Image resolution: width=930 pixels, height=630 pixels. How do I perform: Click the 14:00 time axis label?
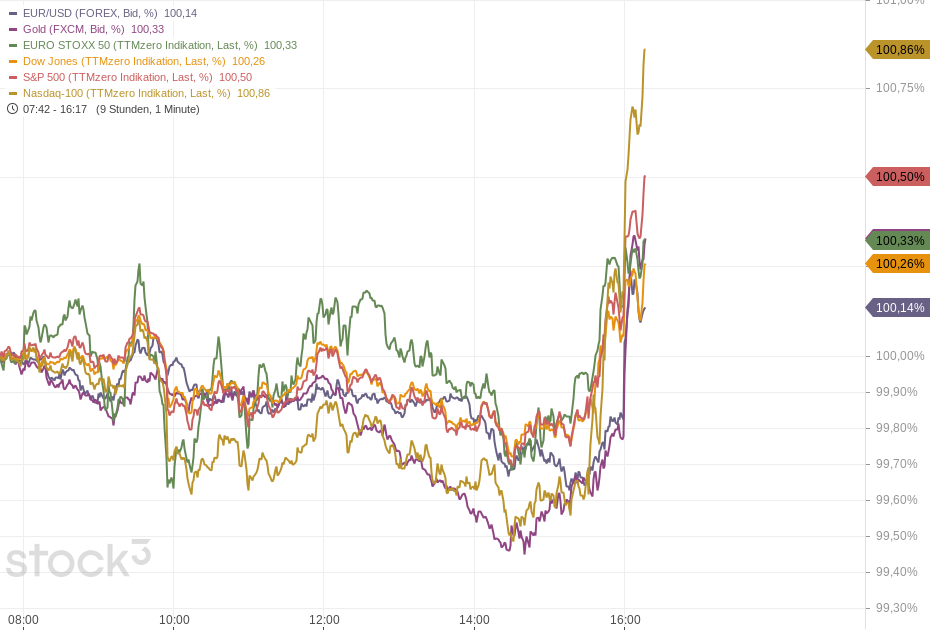474,620
